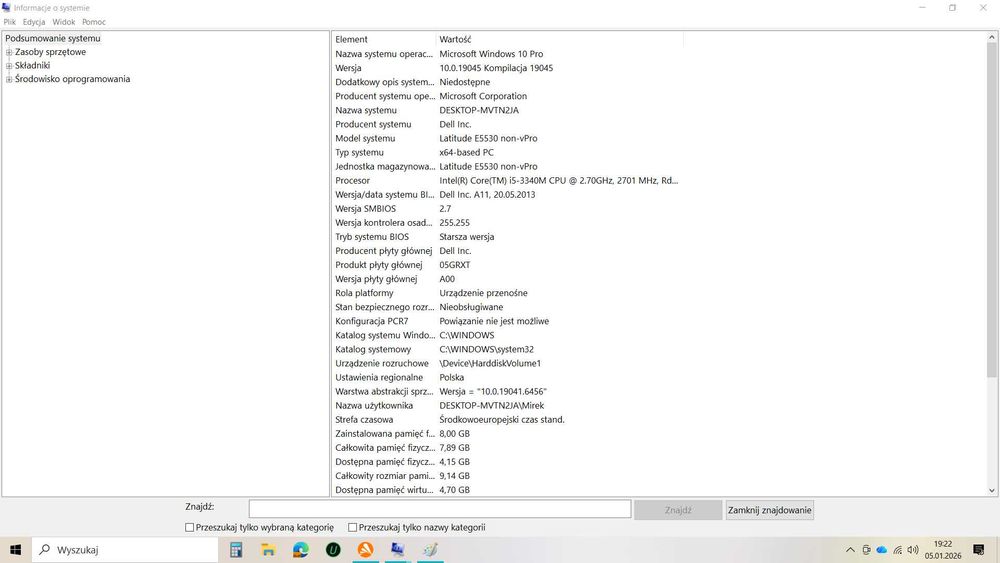
Task: Select the '7,89 GB' total physical memory value
Action: pos(454,448)
